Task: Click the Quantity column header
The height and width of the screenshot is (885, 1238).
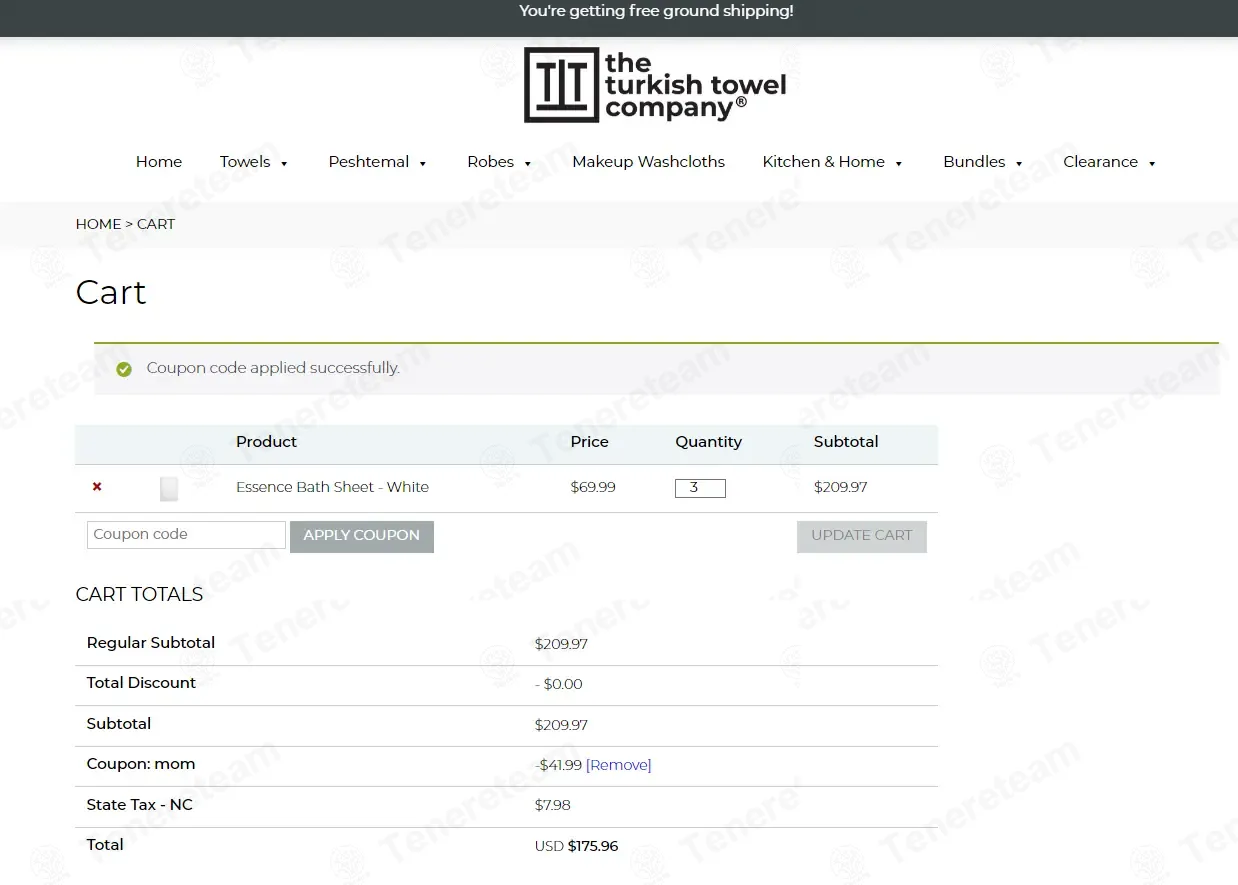Action: [708, 442]
